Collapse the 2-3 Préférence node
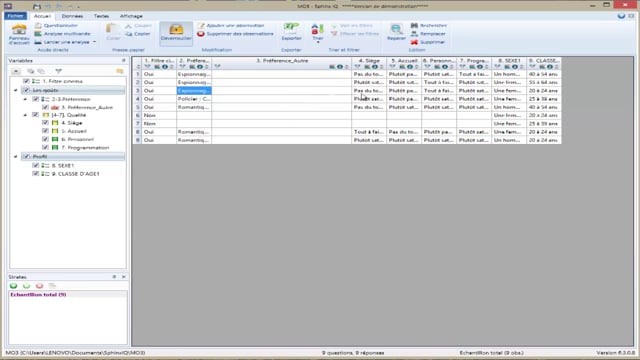Screen dimensions: 640x360 [x=25, y=99]
